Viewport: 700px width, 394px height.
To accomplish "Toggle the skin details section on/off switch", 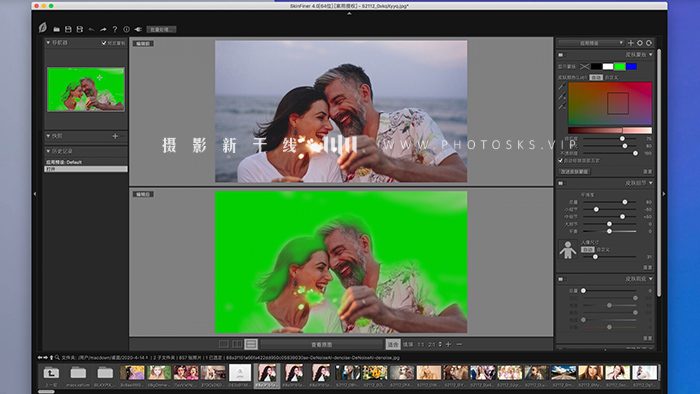I will [561, 183].
